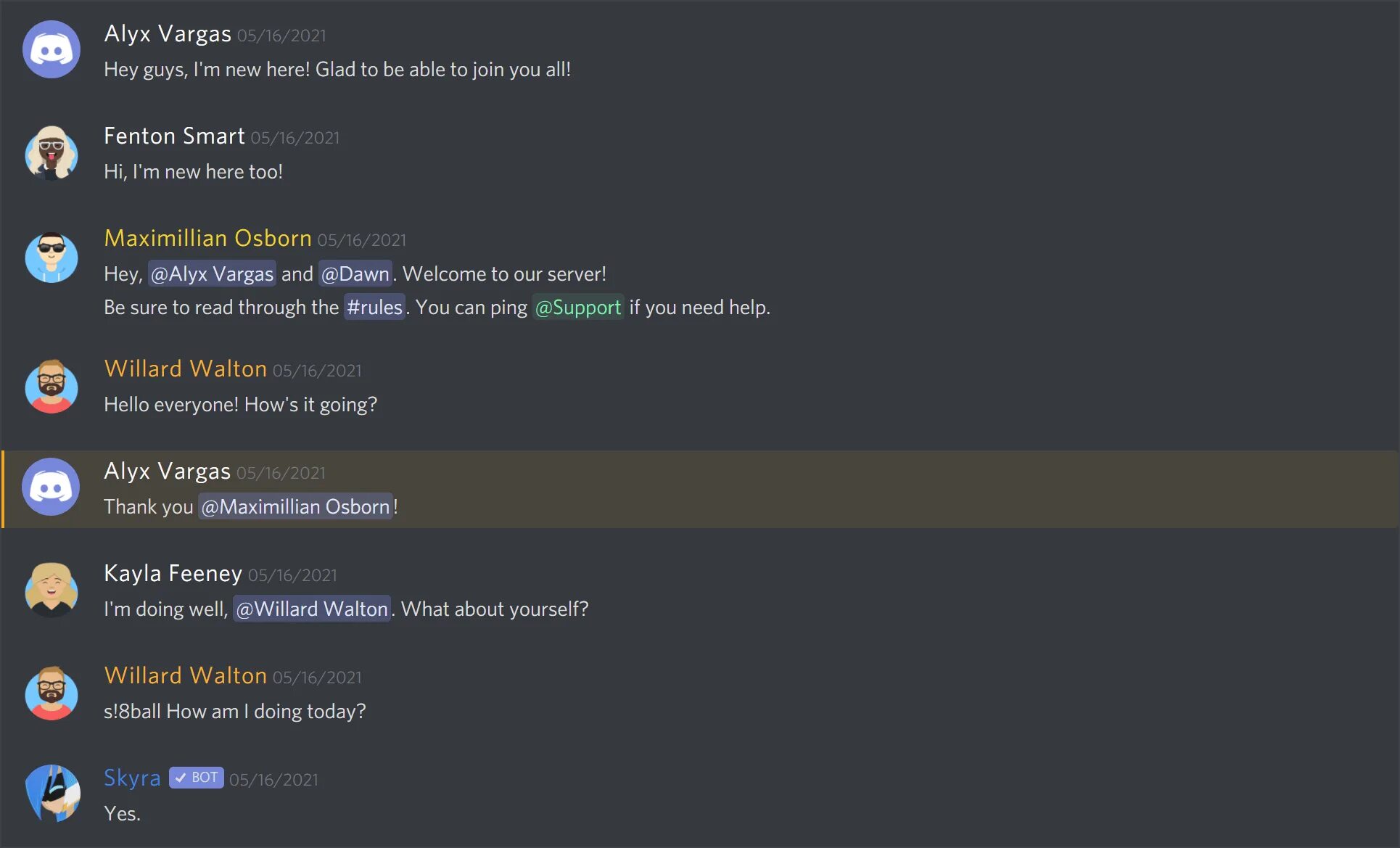
Task: Click the yellow Maximillian Osborn username
Action: [207, 238]
